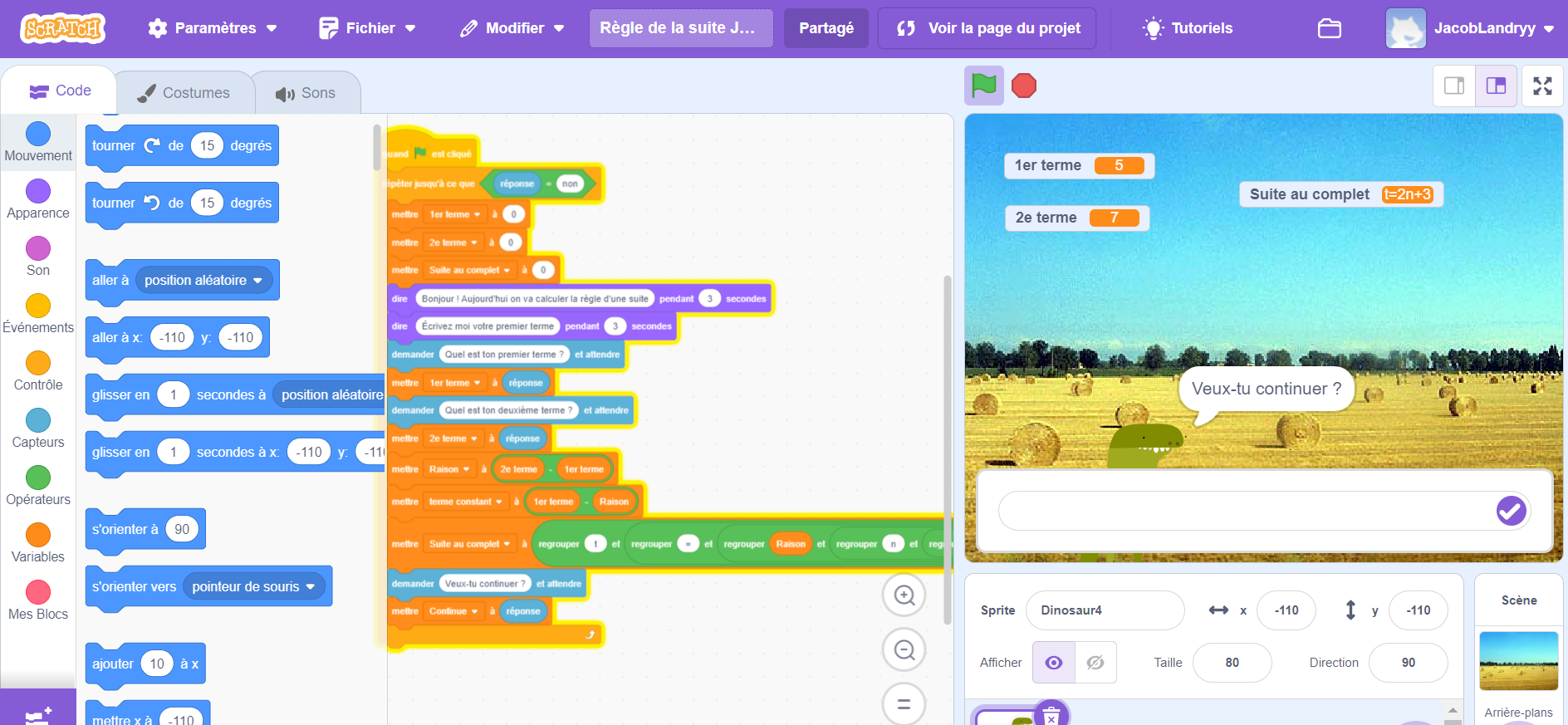The width and height of the screenshot is (1568, 725).
Task: Open the My Stuff folder icon
Action: click(1330, 28)
